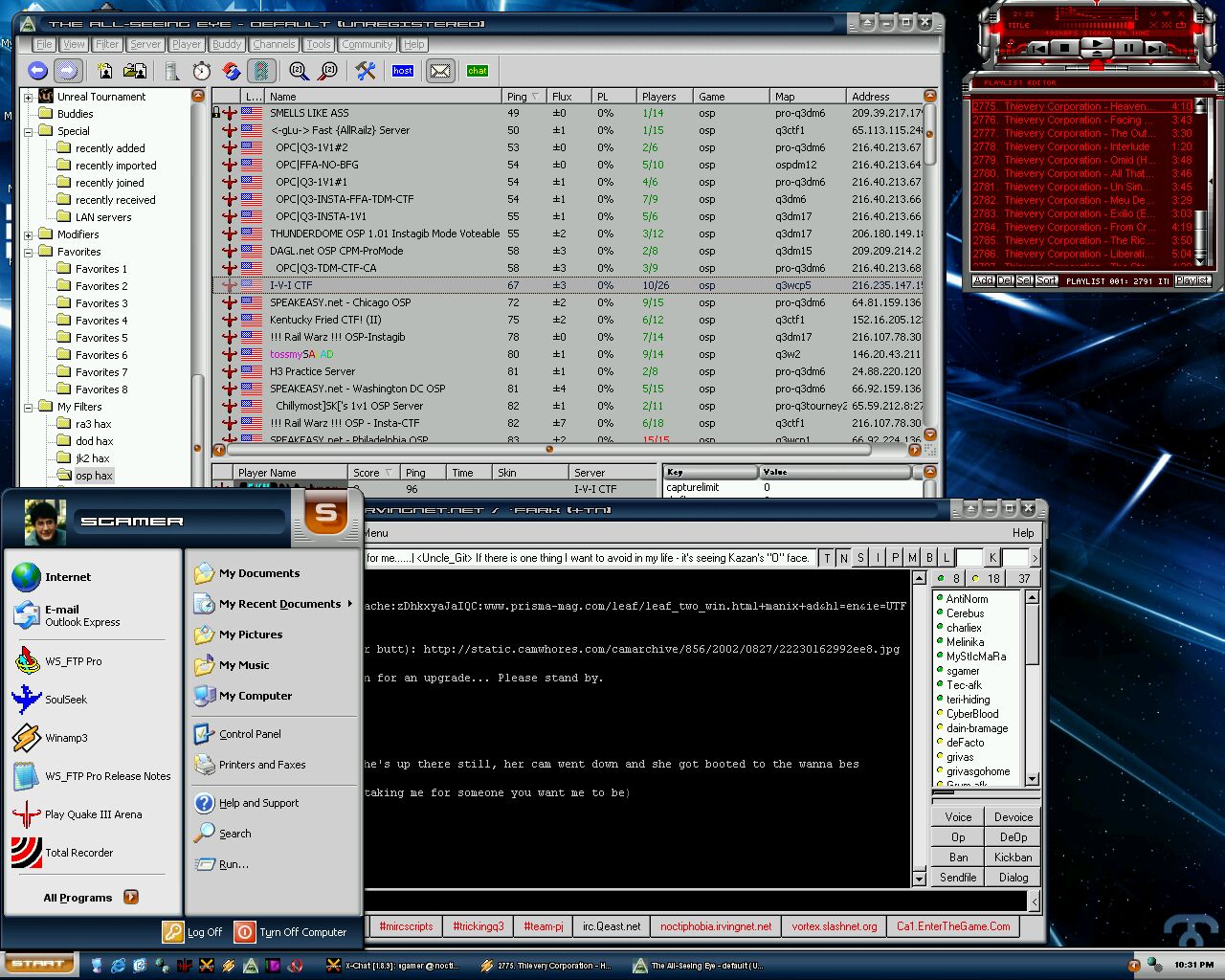Click the Voice button in X-Chat
Screen dimensions: 1225x980
[958, 817]
